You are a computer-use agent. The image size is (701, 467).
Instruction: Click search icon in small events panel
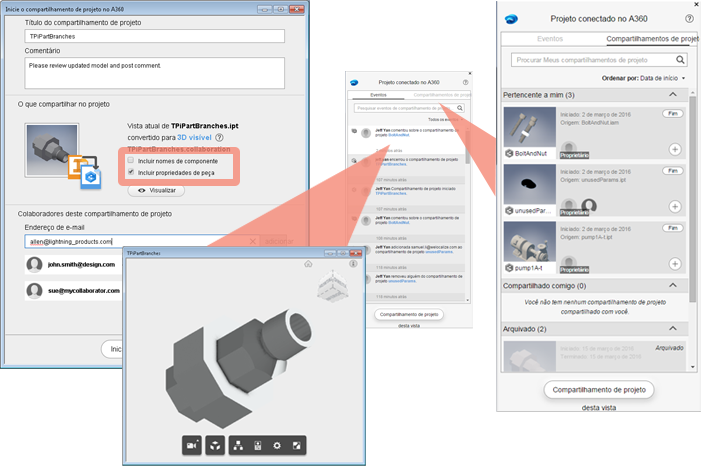tap(460, 108)
